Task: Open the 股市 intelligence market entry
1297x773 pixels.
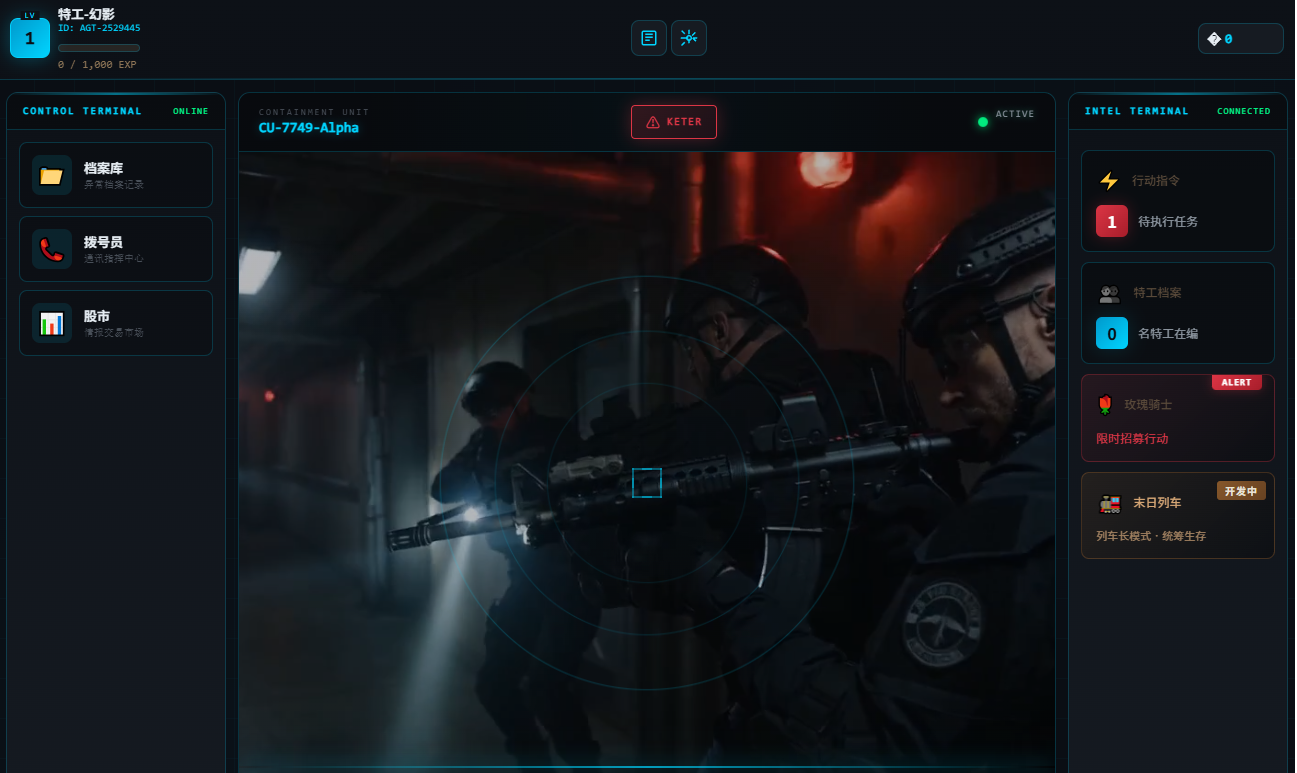Action: click(116, 323)
